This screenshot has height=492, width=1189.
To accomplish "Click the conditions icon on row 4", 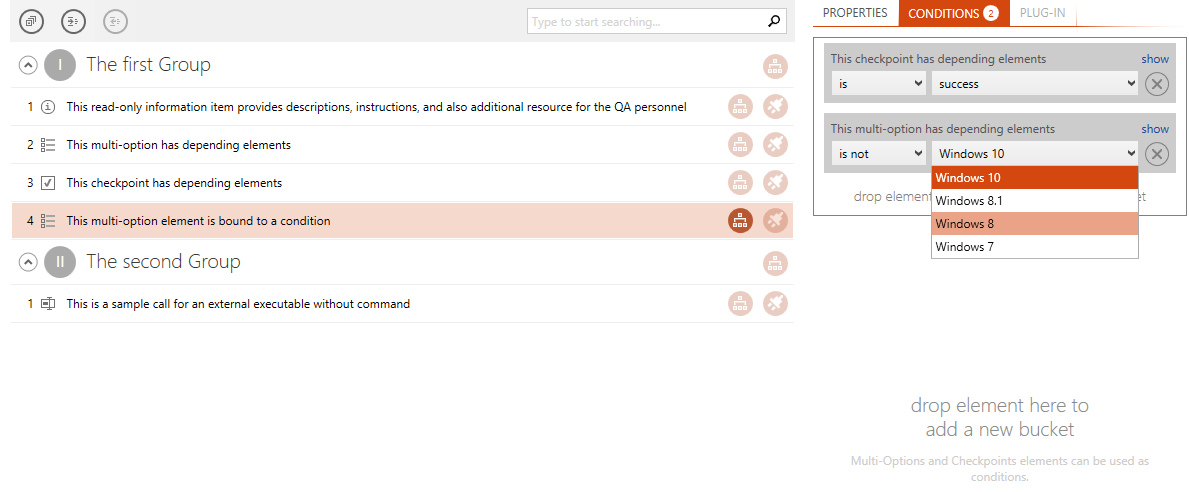I will tap(740, 221).
